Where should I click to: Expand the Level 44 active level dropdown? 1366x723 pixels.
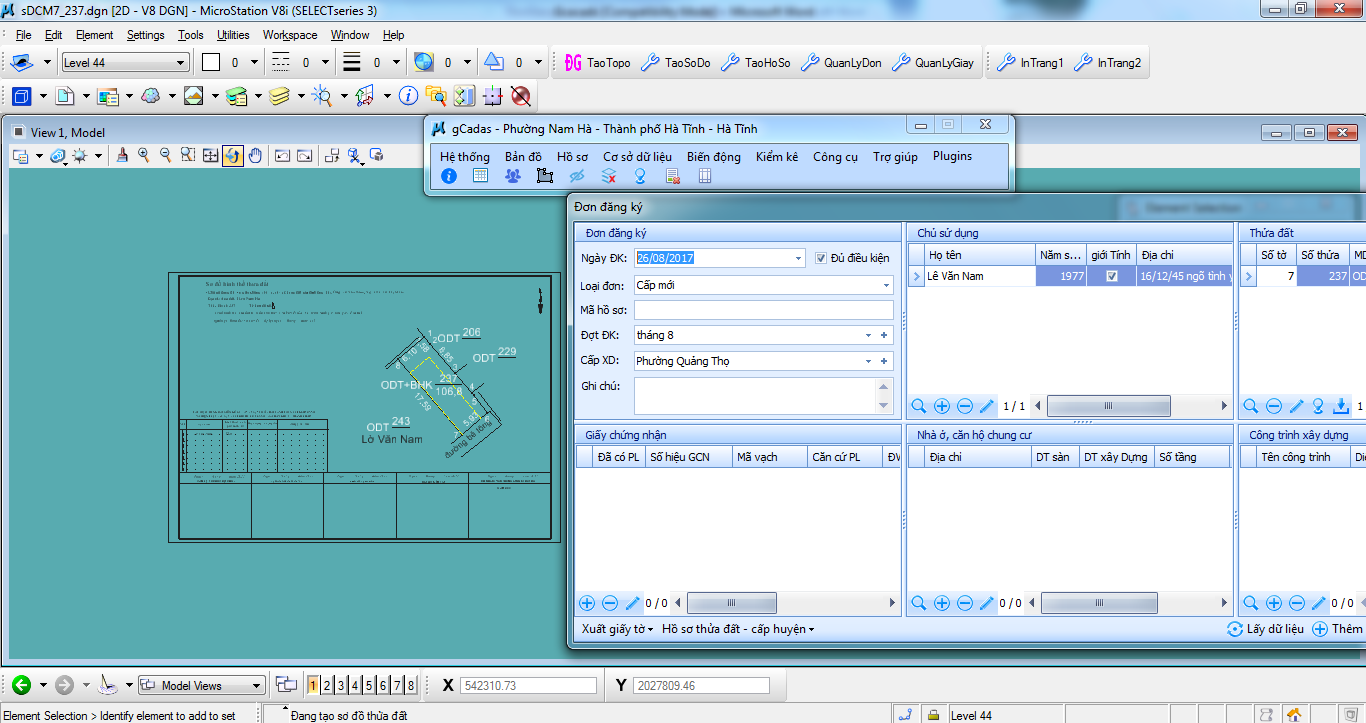click(x=181, y=63)
